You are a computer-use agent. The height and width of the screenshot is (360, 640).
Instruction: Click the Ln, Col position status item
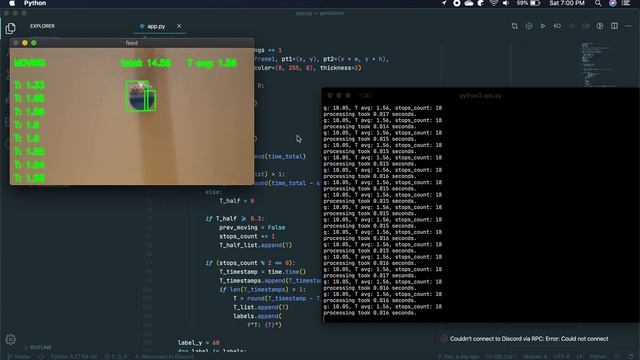tap(500, 357)
